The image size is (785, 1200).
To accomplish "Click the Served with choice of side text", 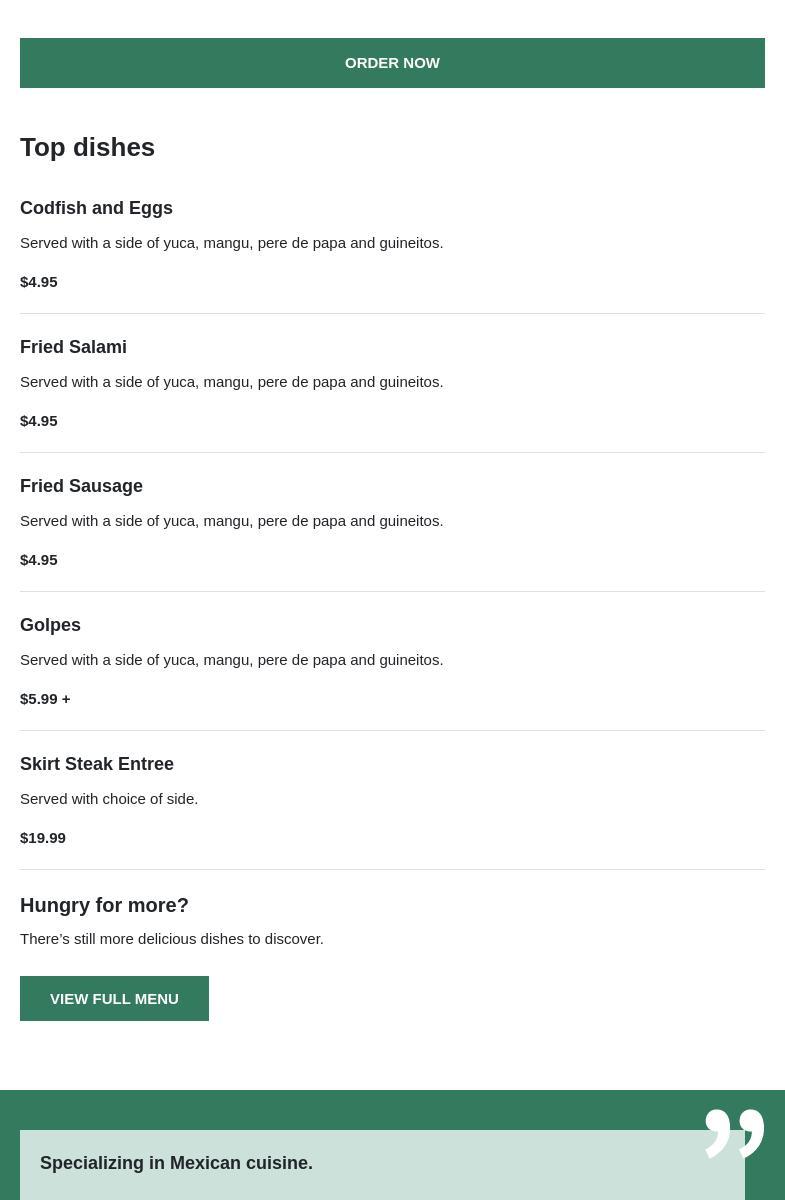I will 109,799.
